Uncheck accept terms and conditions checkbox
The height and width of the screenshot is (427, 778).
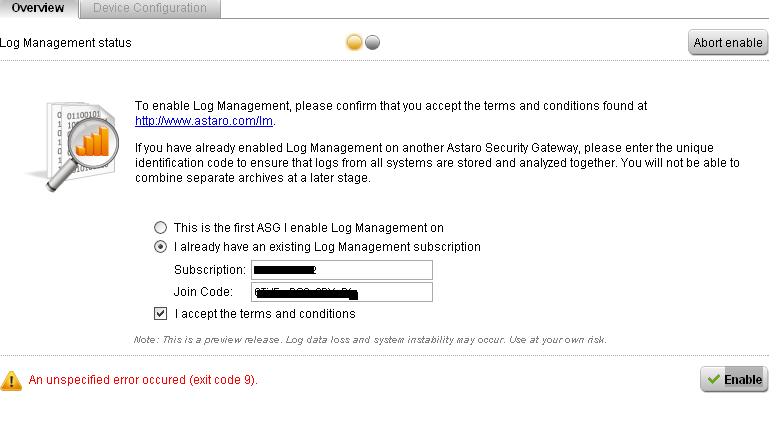point(161,313)
